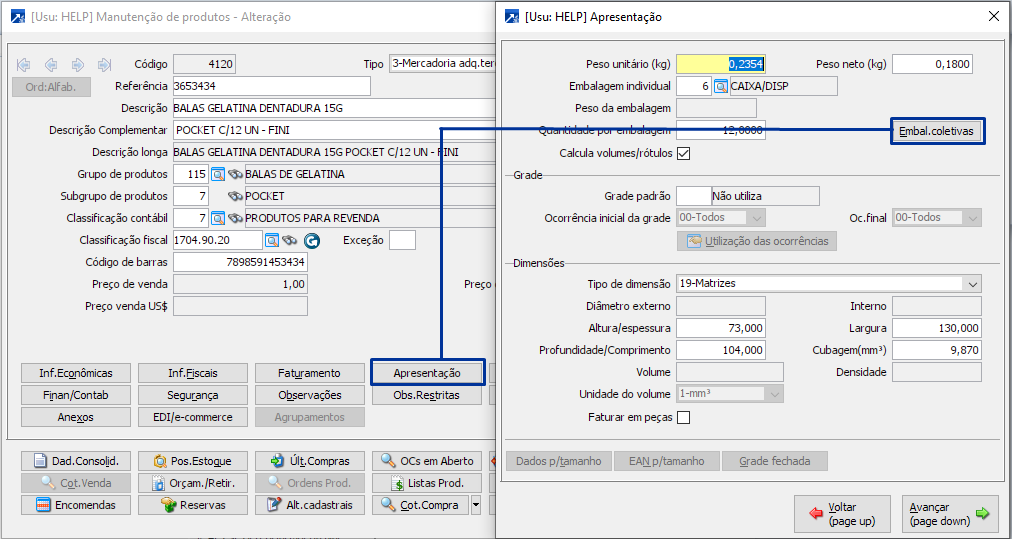1012x539 pixels.
Task: Open the Faturamento section
Action: click(310, 373)
